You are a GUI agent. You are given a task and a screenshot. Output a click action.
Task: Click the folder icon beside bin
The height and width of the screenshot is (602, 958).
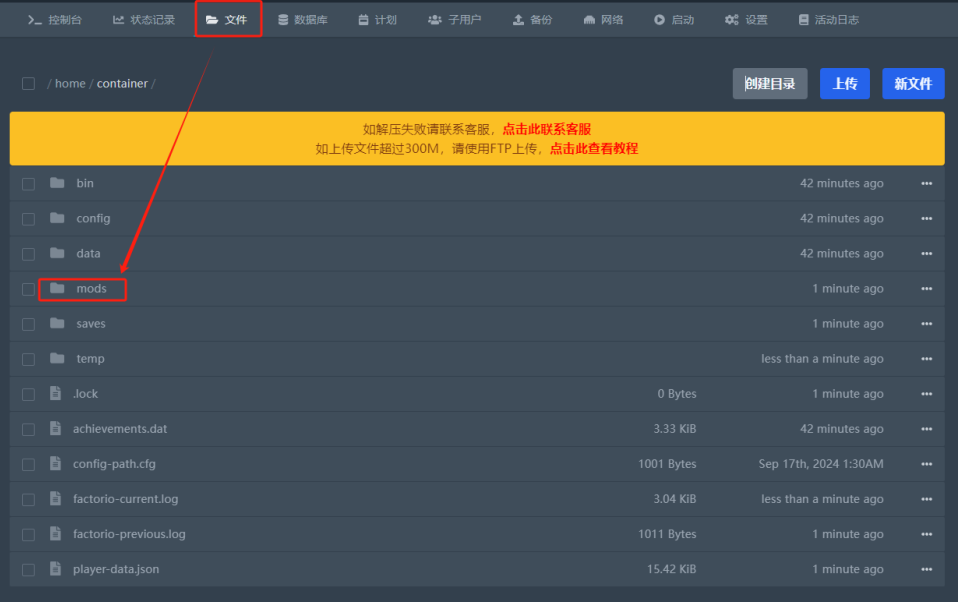[x=57, y=184]
